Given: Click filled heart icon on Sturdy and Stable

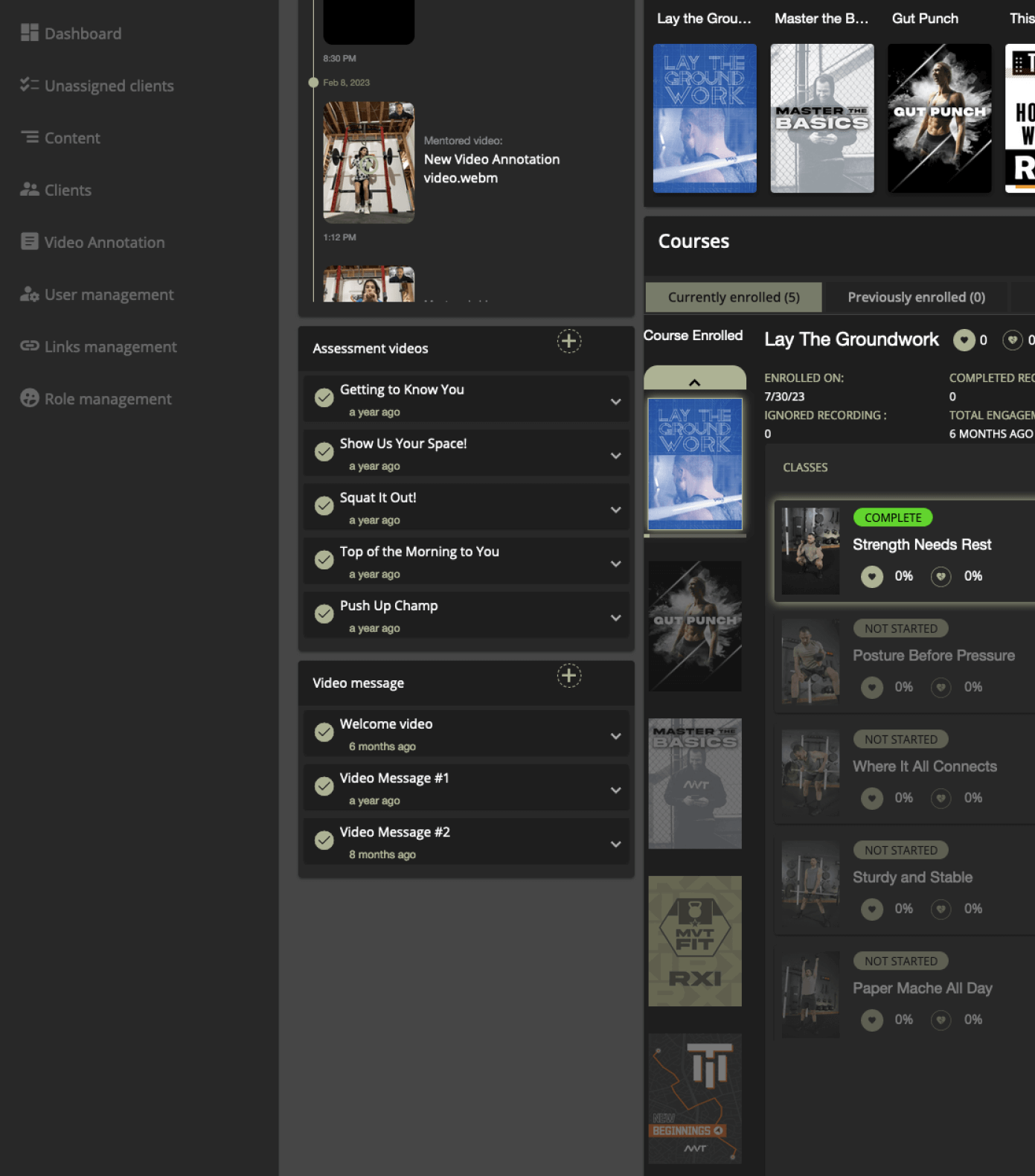Looking at the screenshot, I should [x=872, y=909].
